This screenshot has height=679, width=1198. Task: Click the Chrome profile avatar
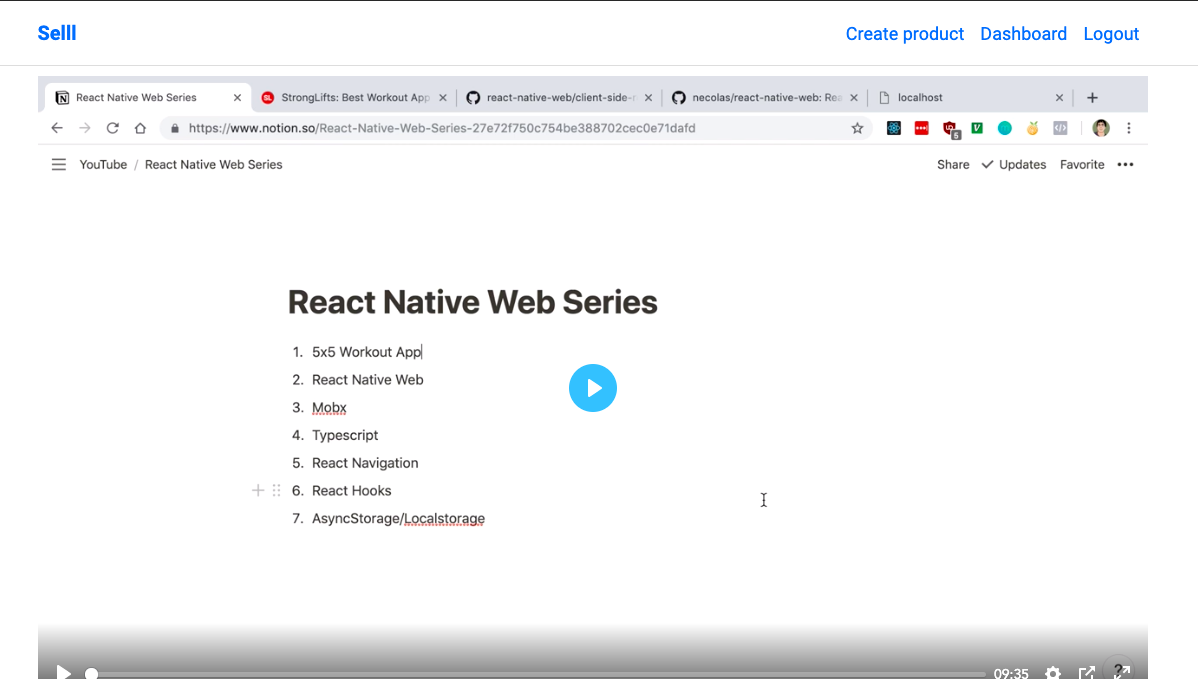pyautogui.click(x=1101, y=128)
